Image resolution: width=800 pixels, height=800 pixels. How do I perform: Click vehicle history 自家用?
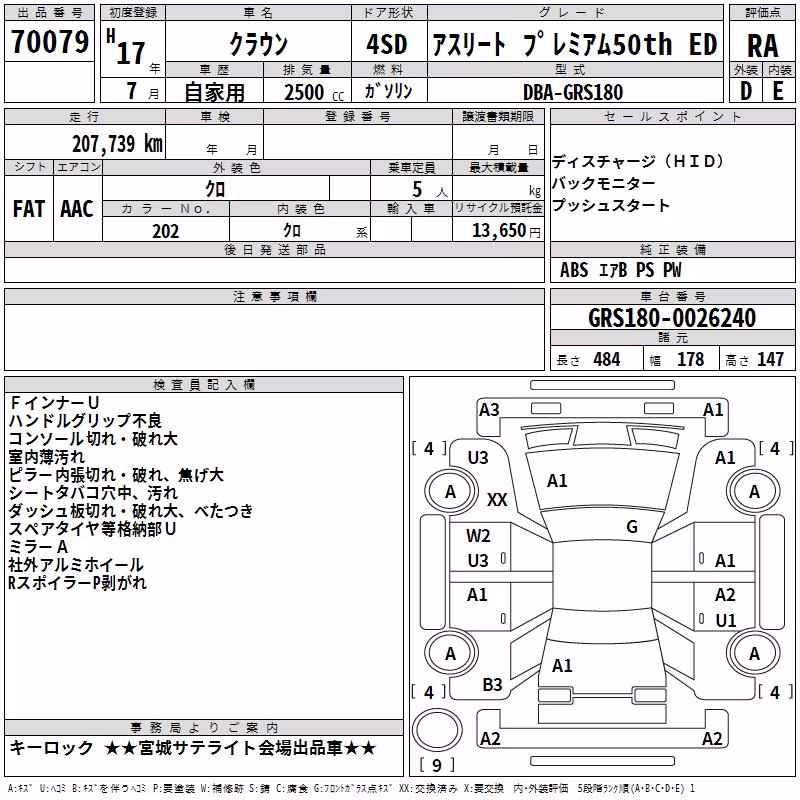coord(214,92)
